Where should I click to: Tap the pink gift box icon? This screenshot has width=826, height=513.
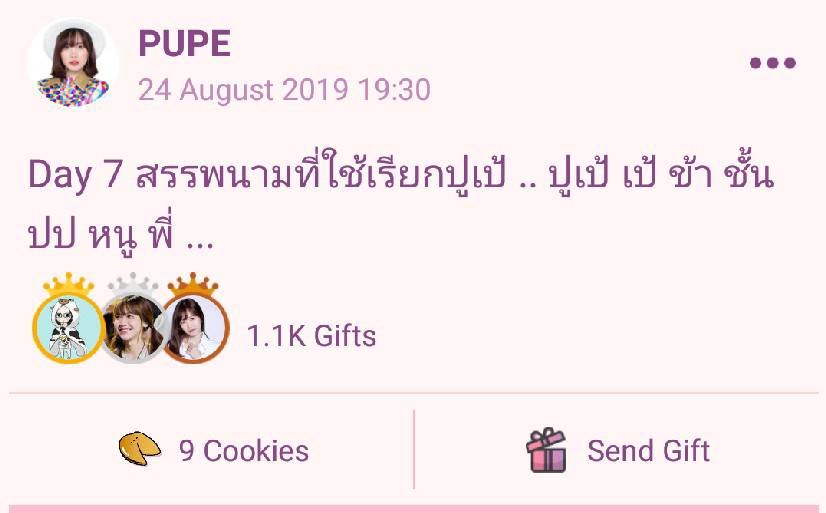click(x=547, y=450)
